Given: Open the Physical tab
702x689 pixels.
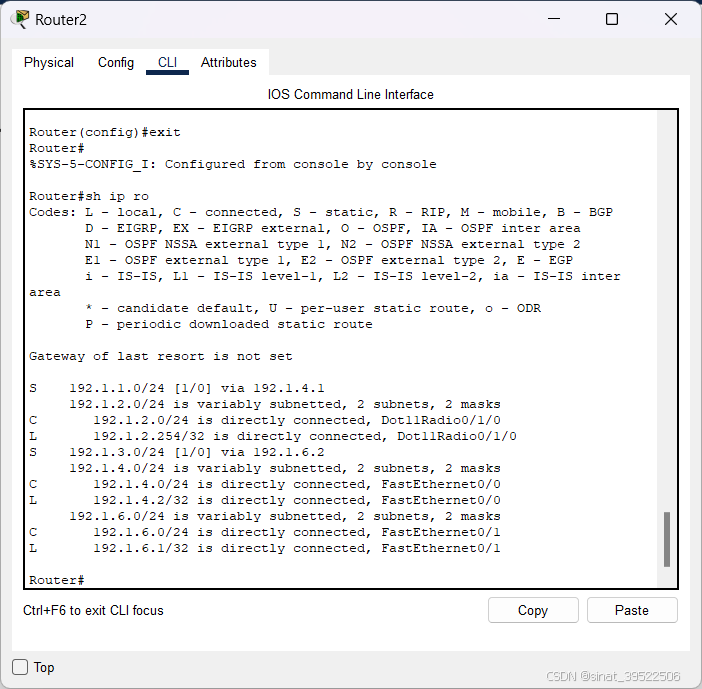Looking at the screenshot, I should coord(49,62).
